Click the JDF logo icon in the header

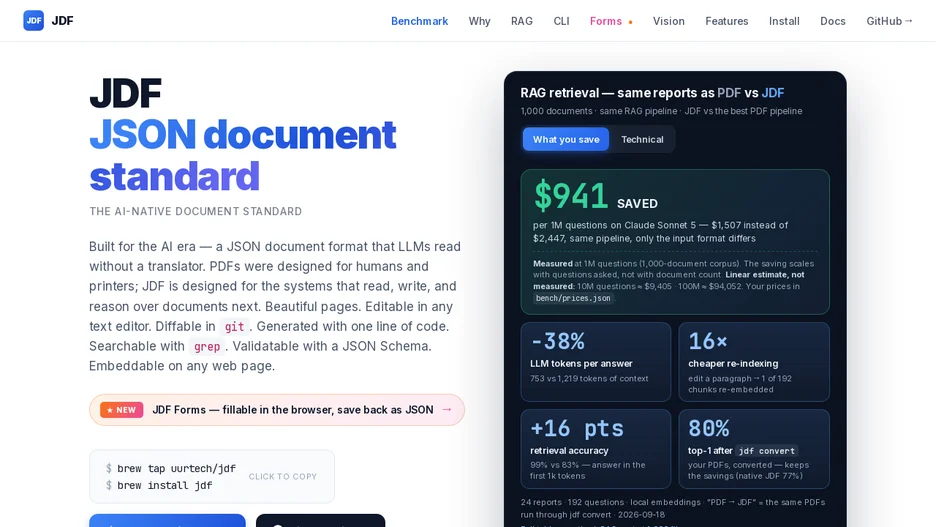point(33,20)
